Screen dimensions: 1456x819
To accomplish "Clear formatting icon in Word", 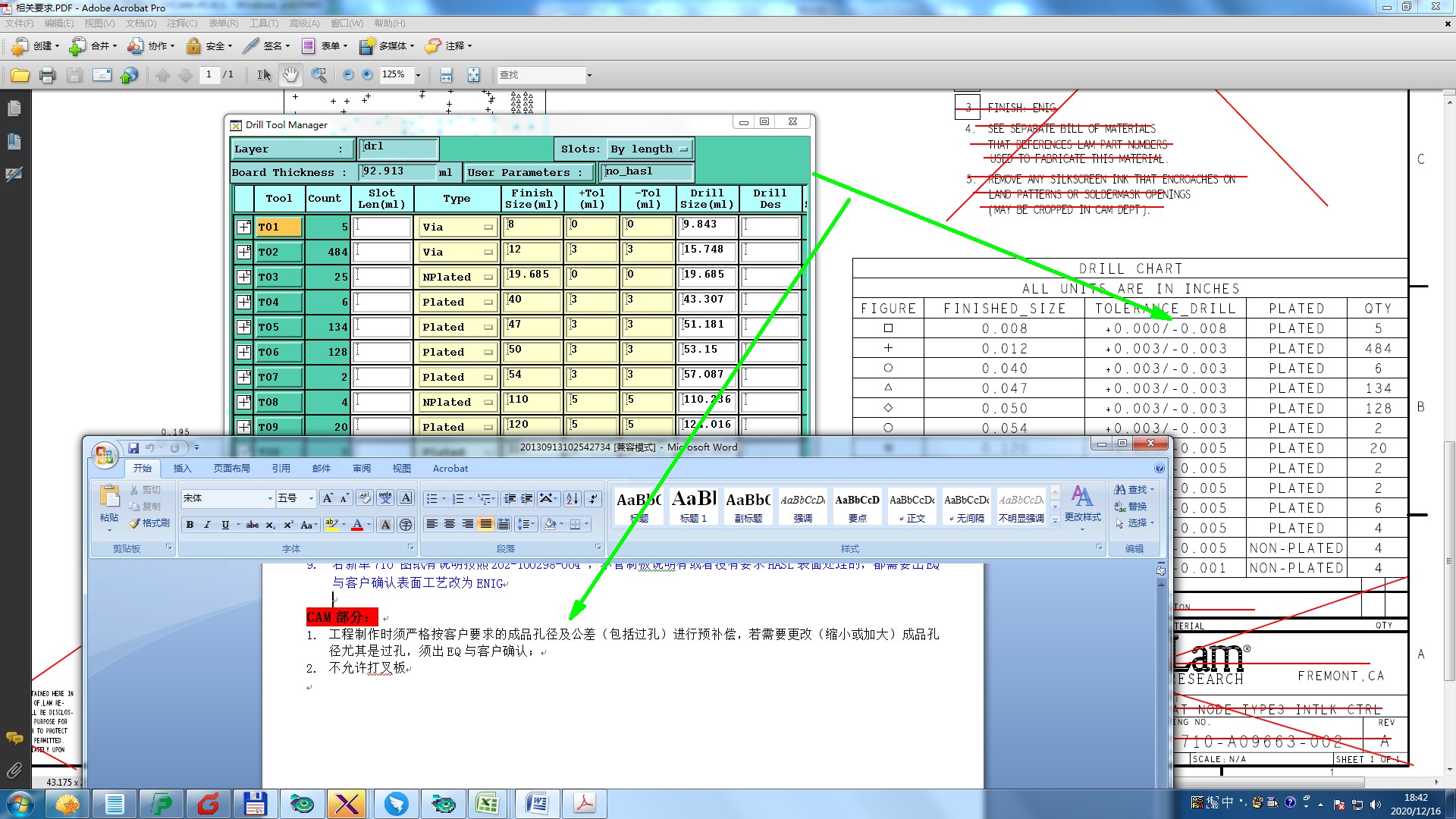I will (x=365, y=498).
